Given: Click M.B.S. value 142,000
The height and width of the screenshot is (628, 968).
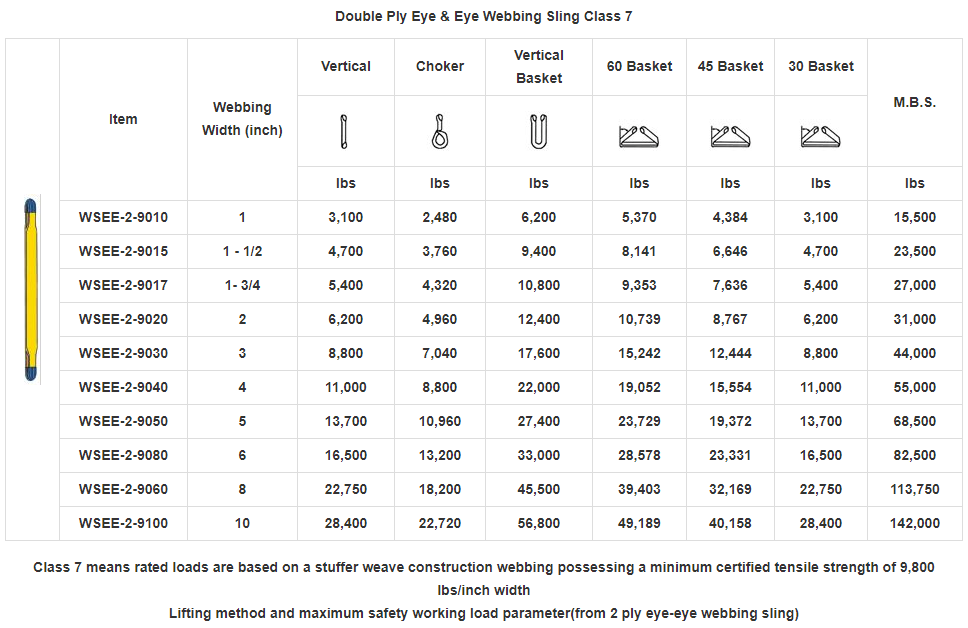Looking at the screenshot, I should (914, 523).
